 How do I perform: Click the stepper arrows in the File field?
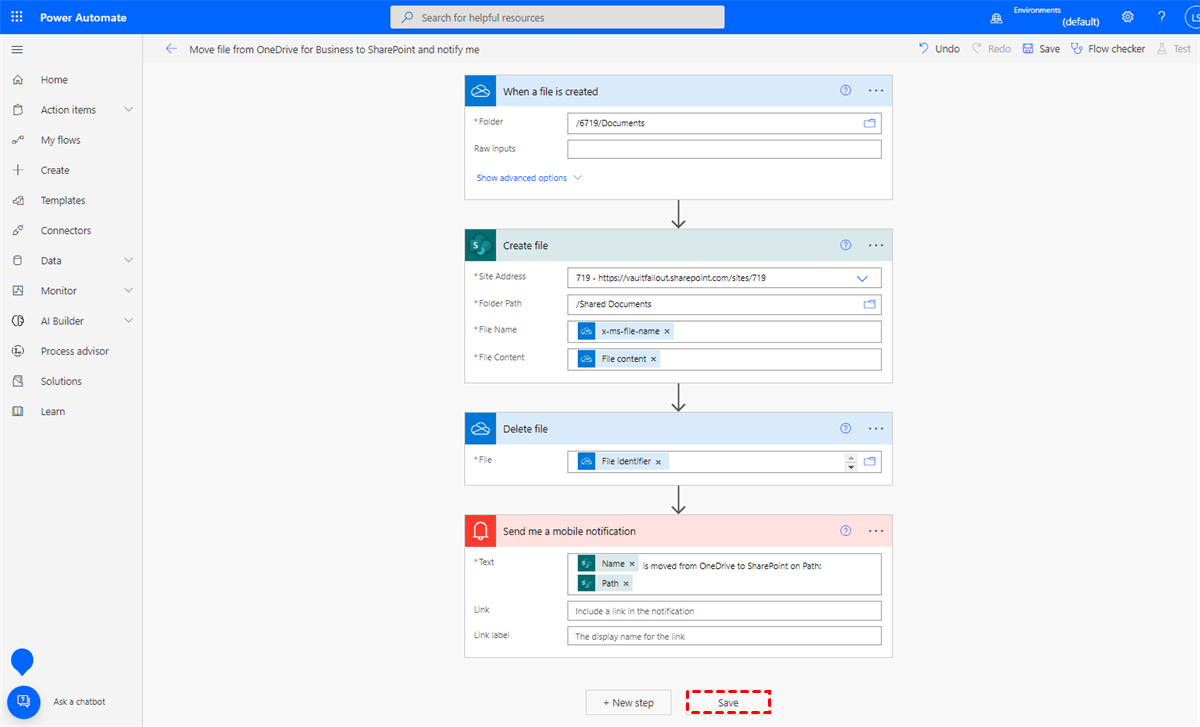pyautogui.click(x=851, y=462)
